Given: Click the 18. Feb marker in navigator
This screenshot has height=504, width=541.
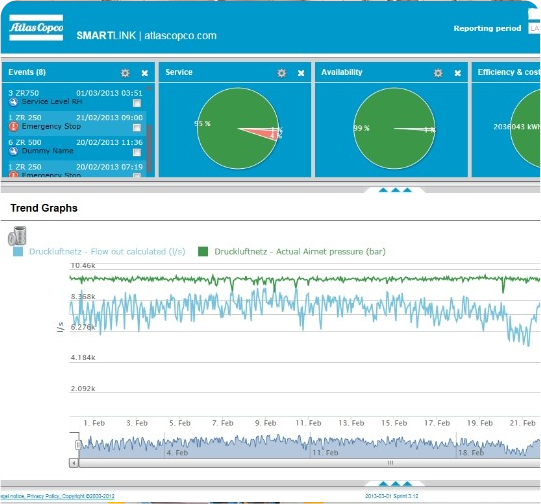Looking at the screenshot, I should click(471, 452).
